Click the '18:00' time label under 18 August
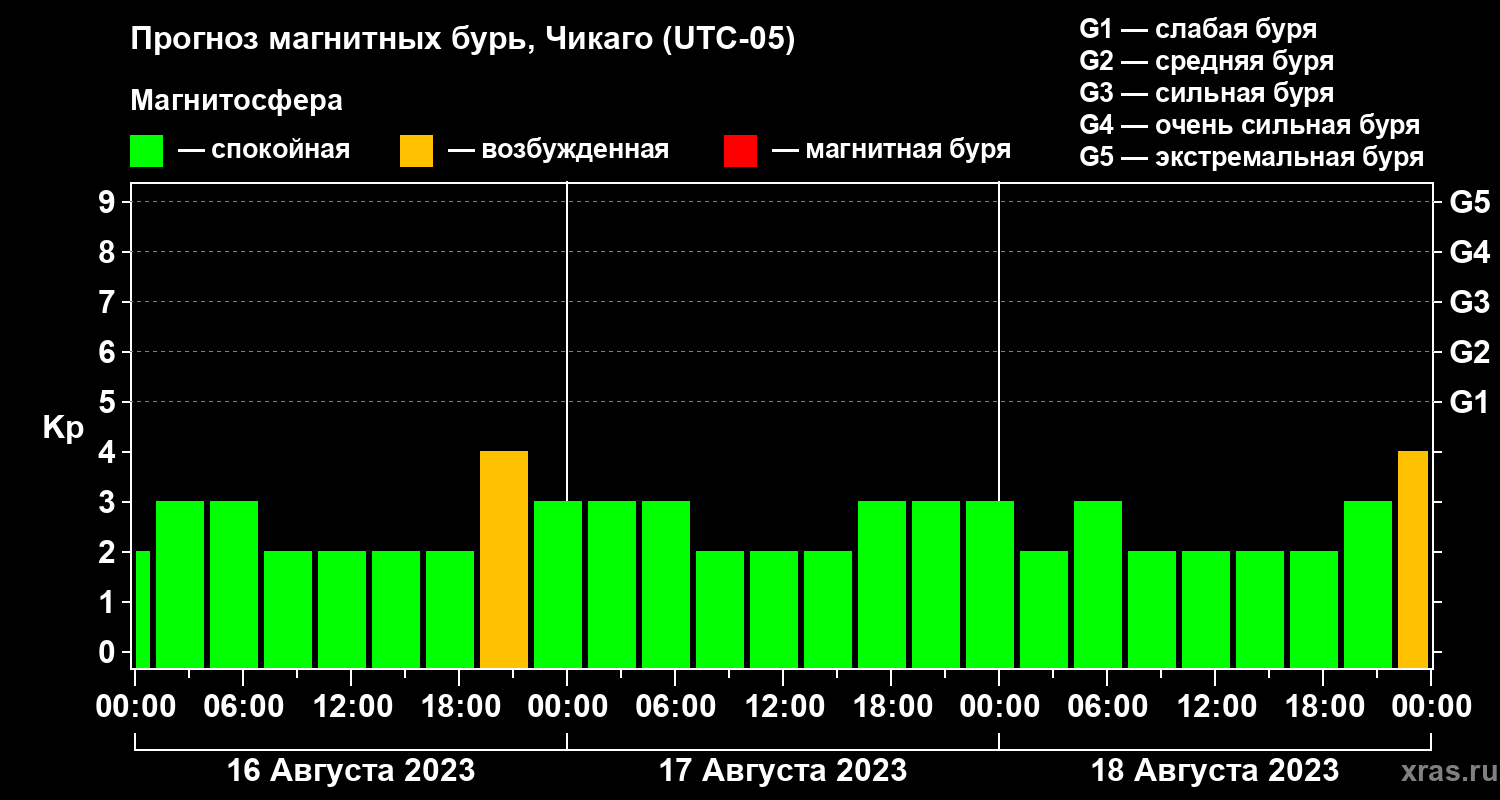This screenshot has width=1500, height=800. tap(1323, 707)
